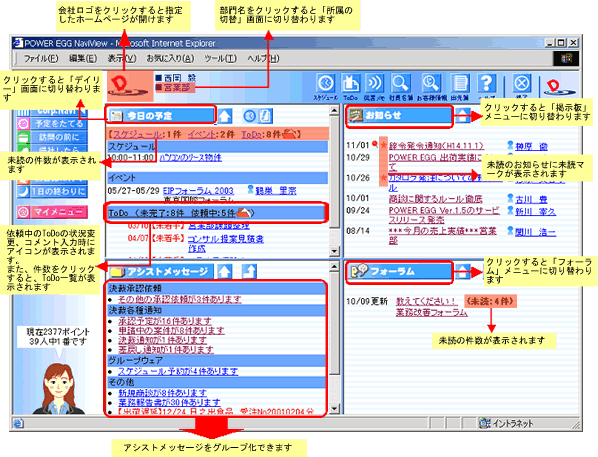Image resolution: width=598 pixels, height=457 pixels.
Task: Open the ファイル(F) menu
Action: tap(41, 58)
